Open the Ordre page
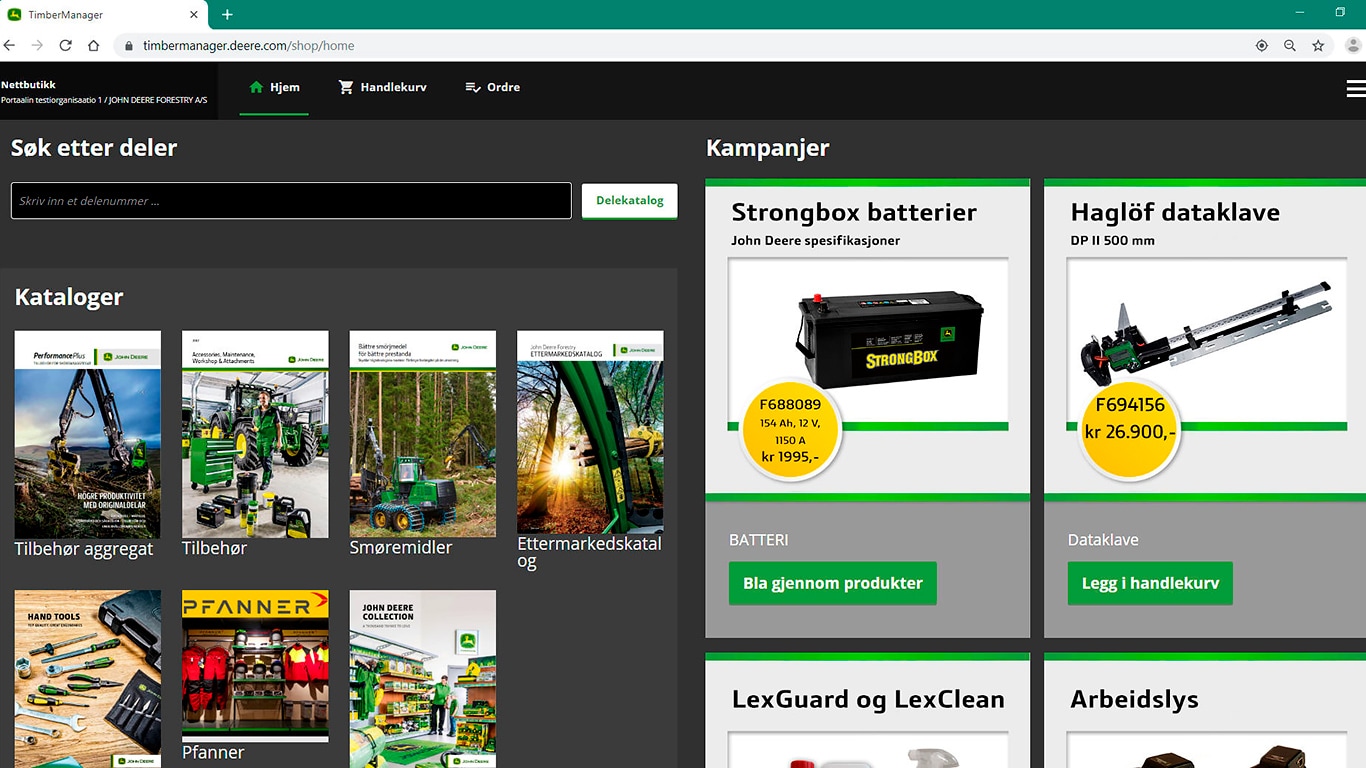This screenshot has height=768, width=1366. (x=493, y=88)
